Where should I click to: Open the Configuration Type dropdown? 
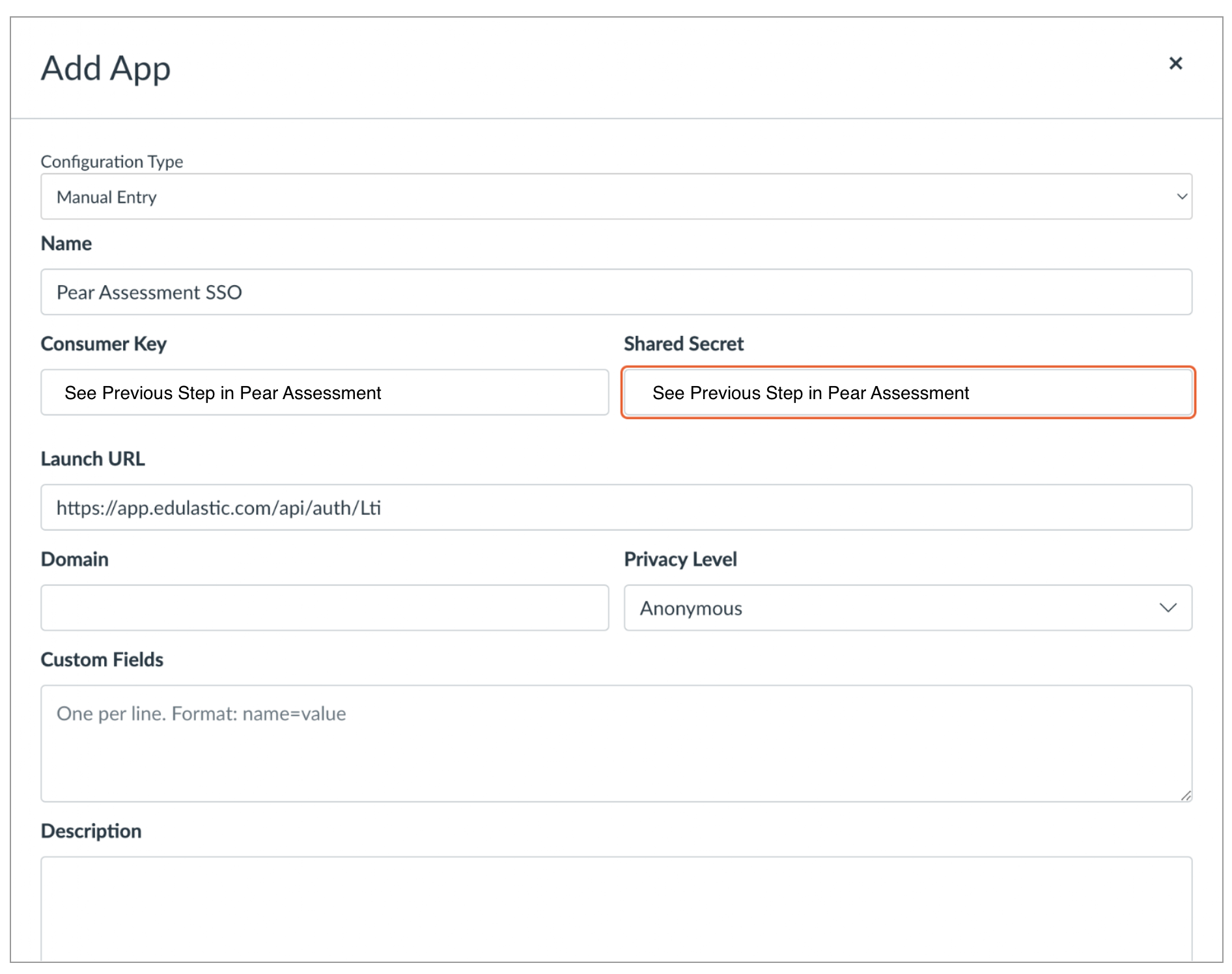pyautogui.click(x=616, y=197)
